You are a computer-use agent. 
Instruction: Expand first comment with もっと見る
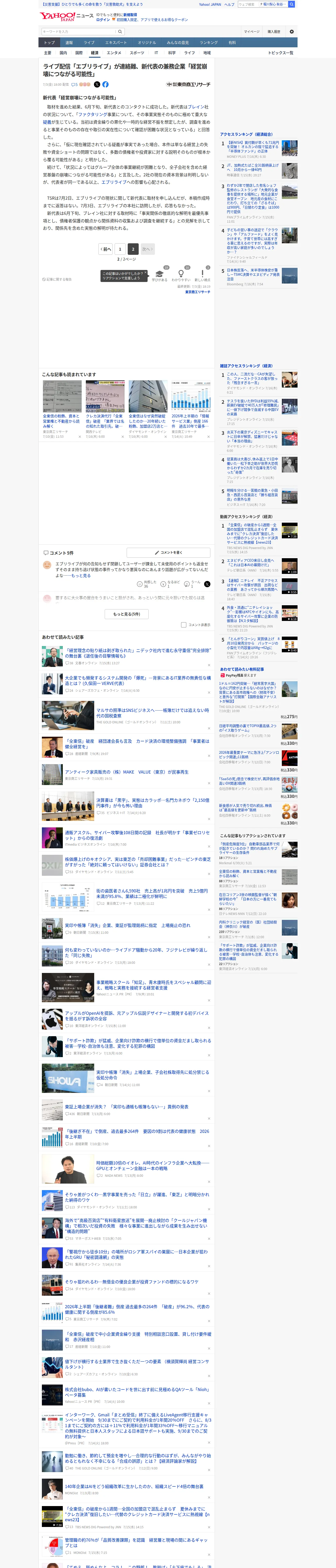point(81,575)
